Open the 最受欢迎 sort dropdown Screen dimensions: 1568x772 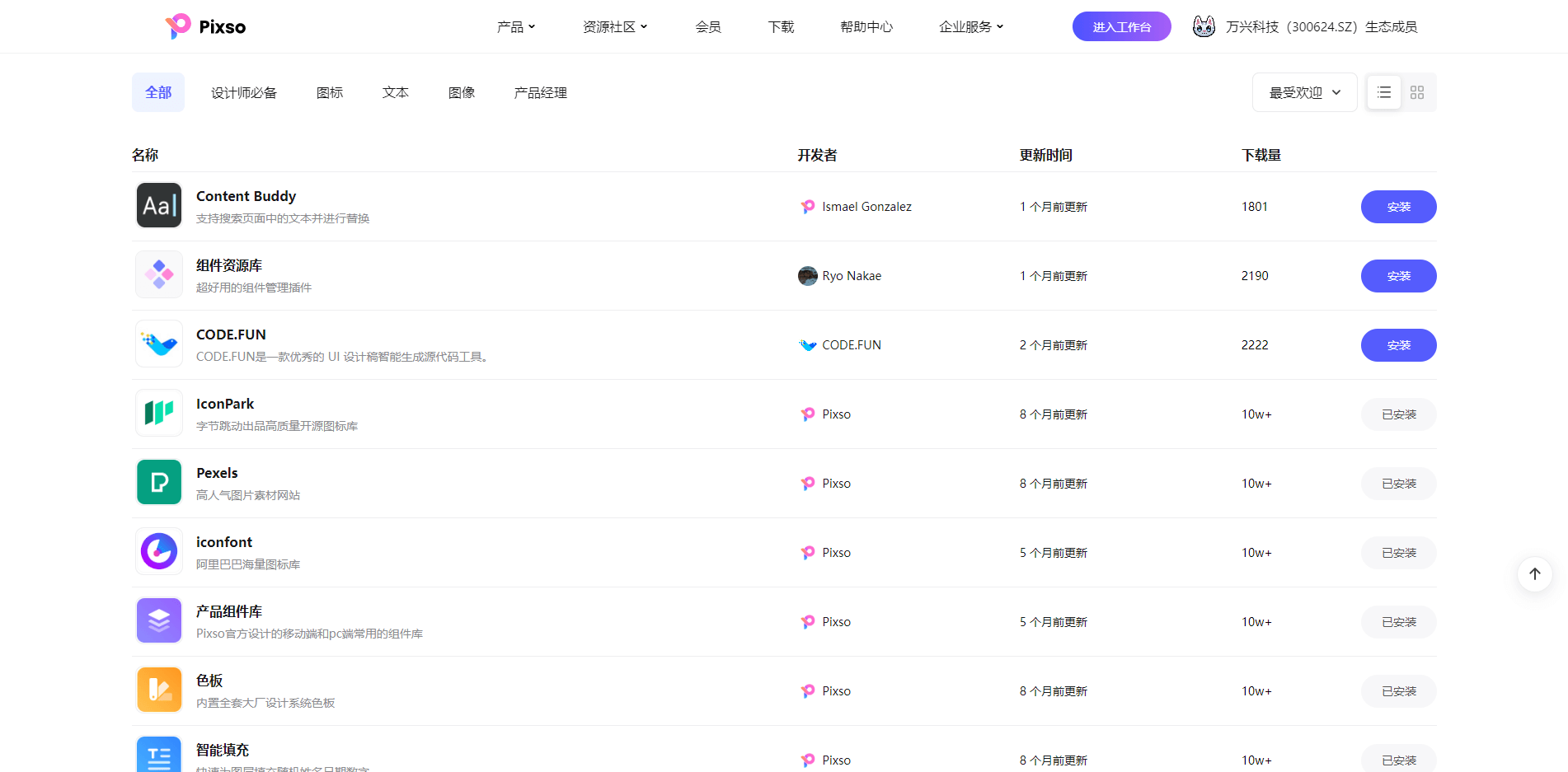point(1305,92)
